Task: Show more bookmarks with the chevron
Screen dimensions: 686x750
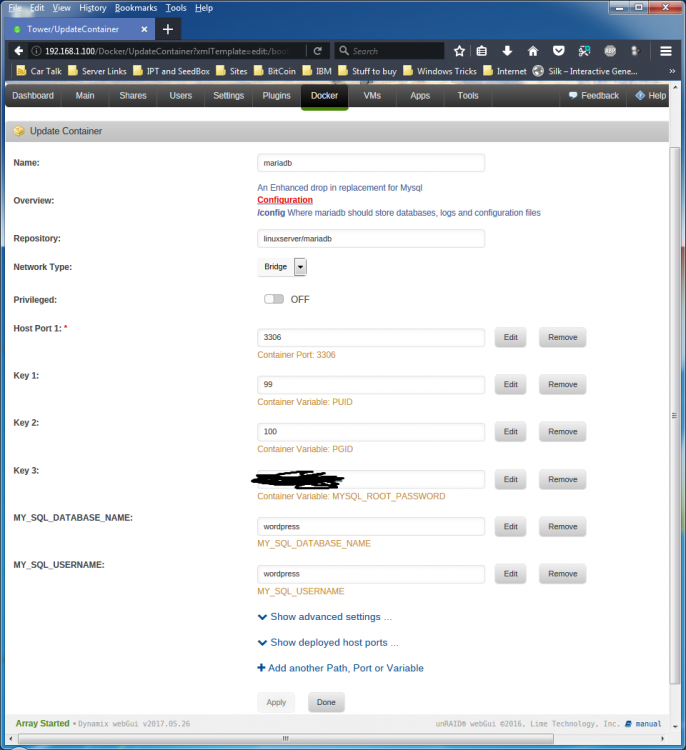Action: tap(672, 71)
